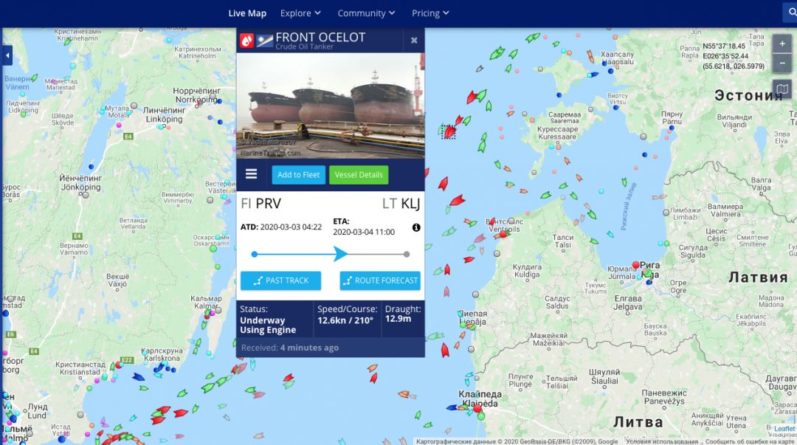Click the search magnifier icon
Viewport: 797px width, 445px height.
click(x=790, y=13)
